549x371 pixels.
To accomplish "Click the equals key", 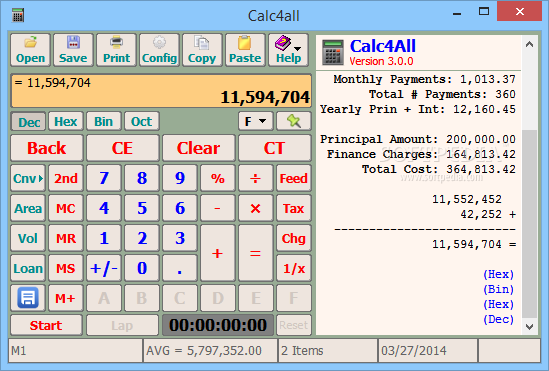I will pyautogui.click(x=256, y=253).
